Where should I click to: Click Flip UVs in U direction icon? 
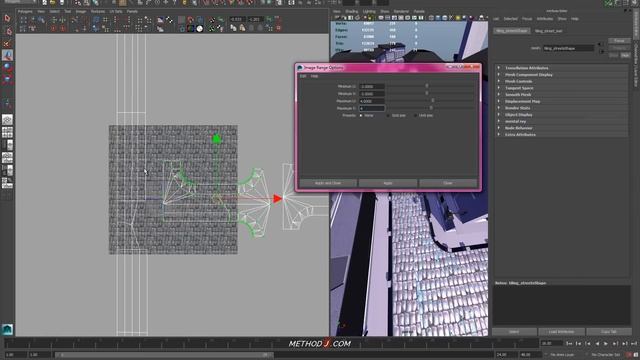[53, 20]
